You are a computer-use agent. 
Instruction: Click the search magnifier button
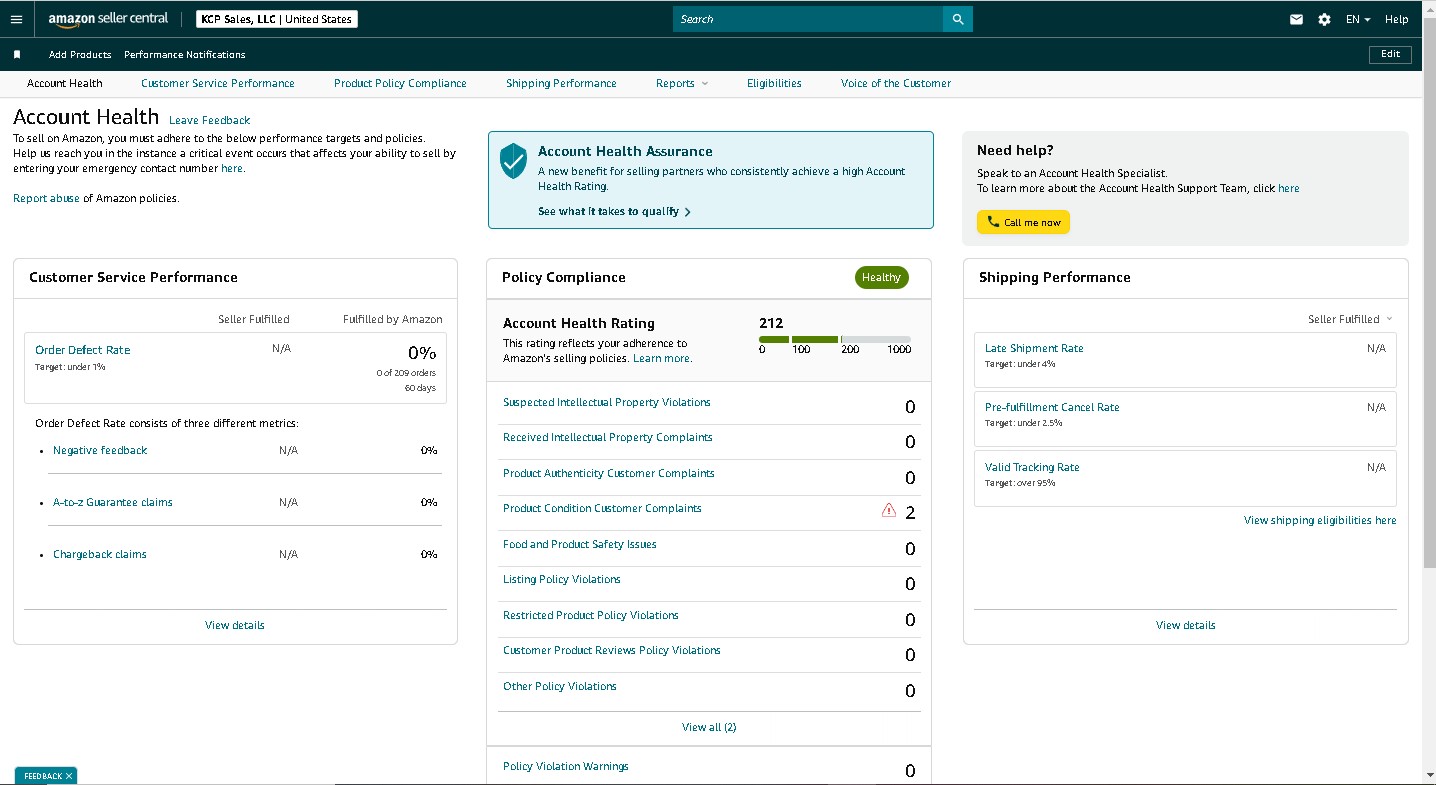[958, 19]
